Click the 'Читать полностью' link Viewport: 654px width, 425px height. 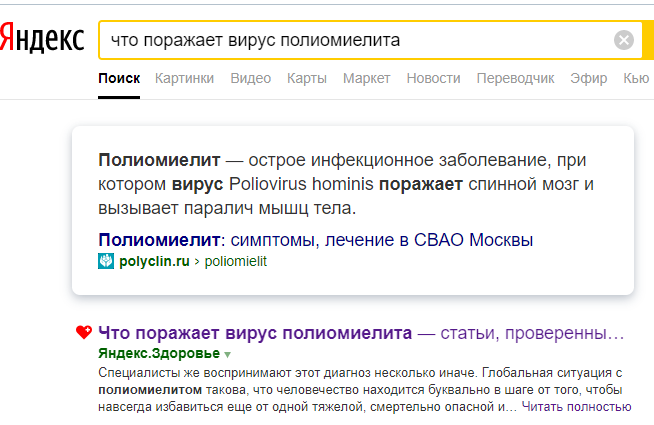click(x=577, y=407)
